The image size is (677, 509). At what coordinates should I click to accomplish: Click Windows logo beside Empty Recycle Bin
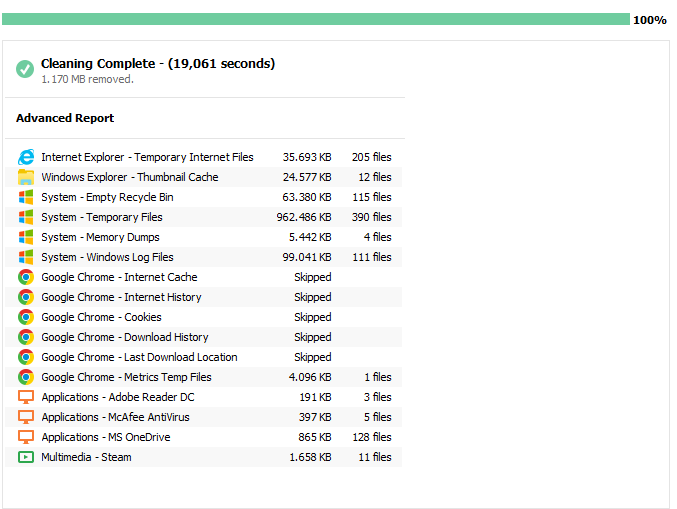point(26,197)
